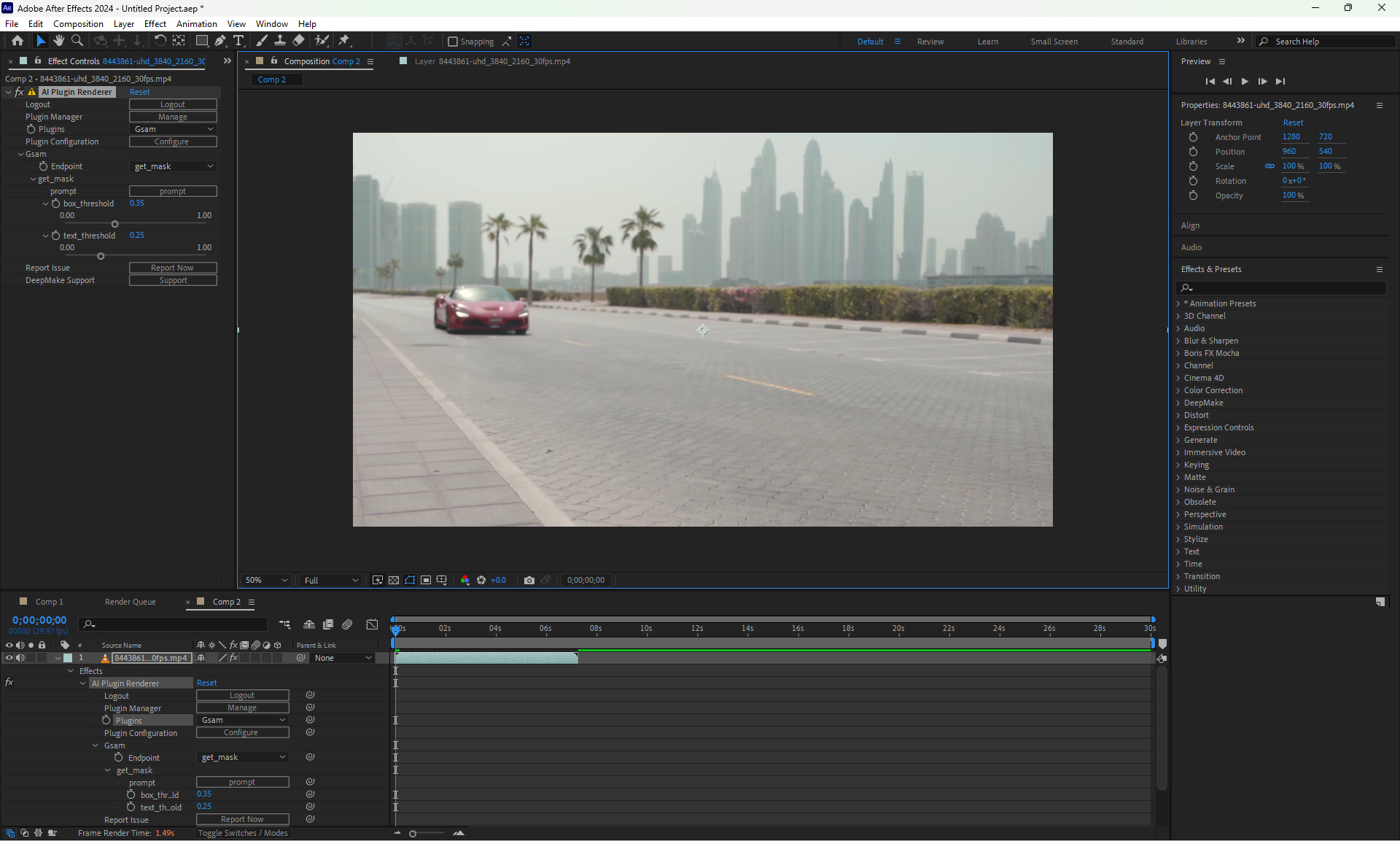
Task: Click the Configure button in Effect Controls
Action: coord(173,142)
